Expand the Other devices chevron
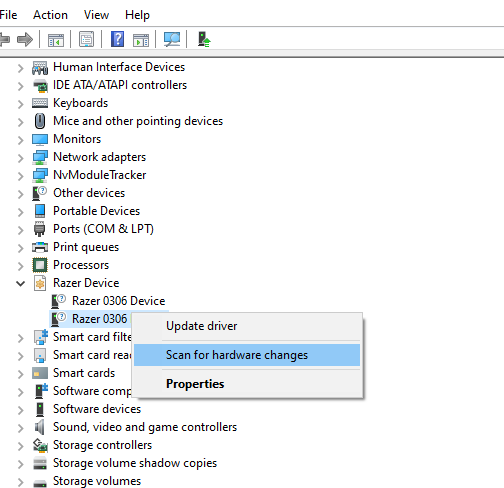 click(x=21, y=194)
